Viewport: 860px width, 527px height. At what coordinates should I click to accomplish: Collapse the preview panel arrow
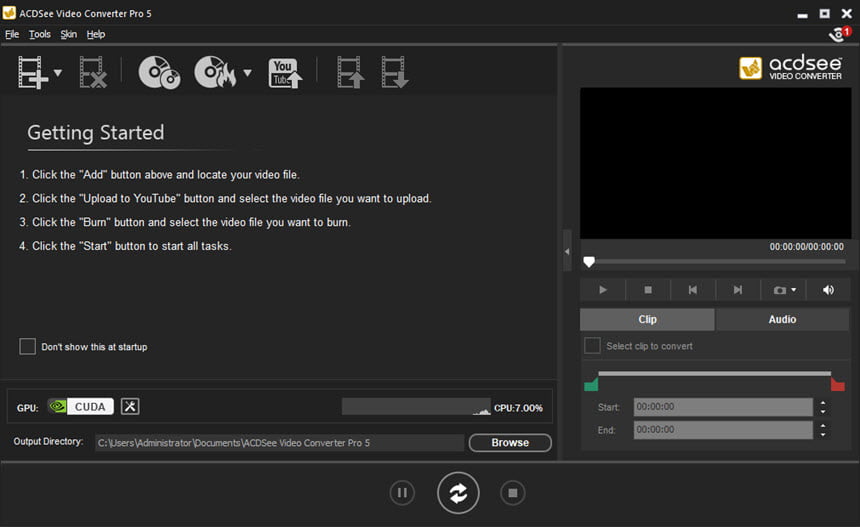(x=567, y=251)
